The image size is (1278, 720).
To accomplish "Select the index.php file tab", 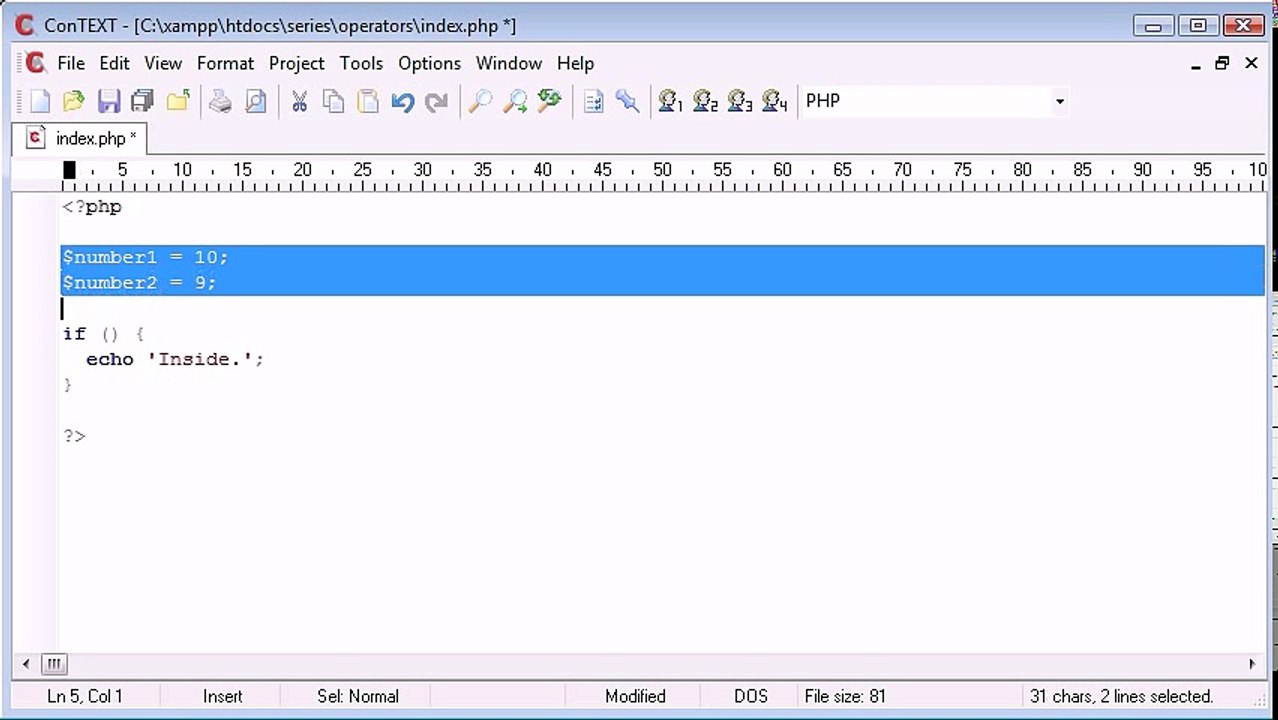I will click(81, 138).
